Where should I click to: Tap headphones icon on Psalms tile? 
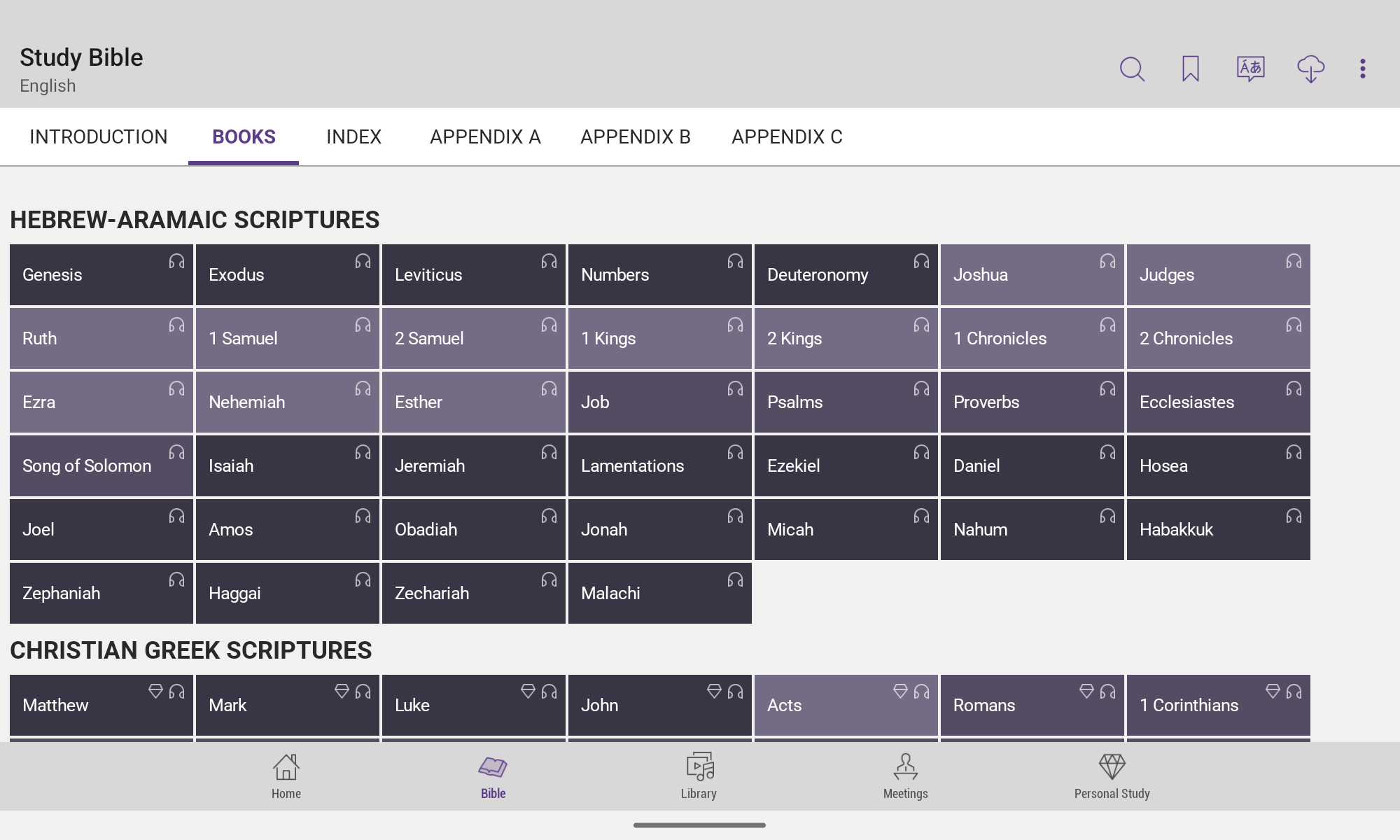(x=921, y=389)
